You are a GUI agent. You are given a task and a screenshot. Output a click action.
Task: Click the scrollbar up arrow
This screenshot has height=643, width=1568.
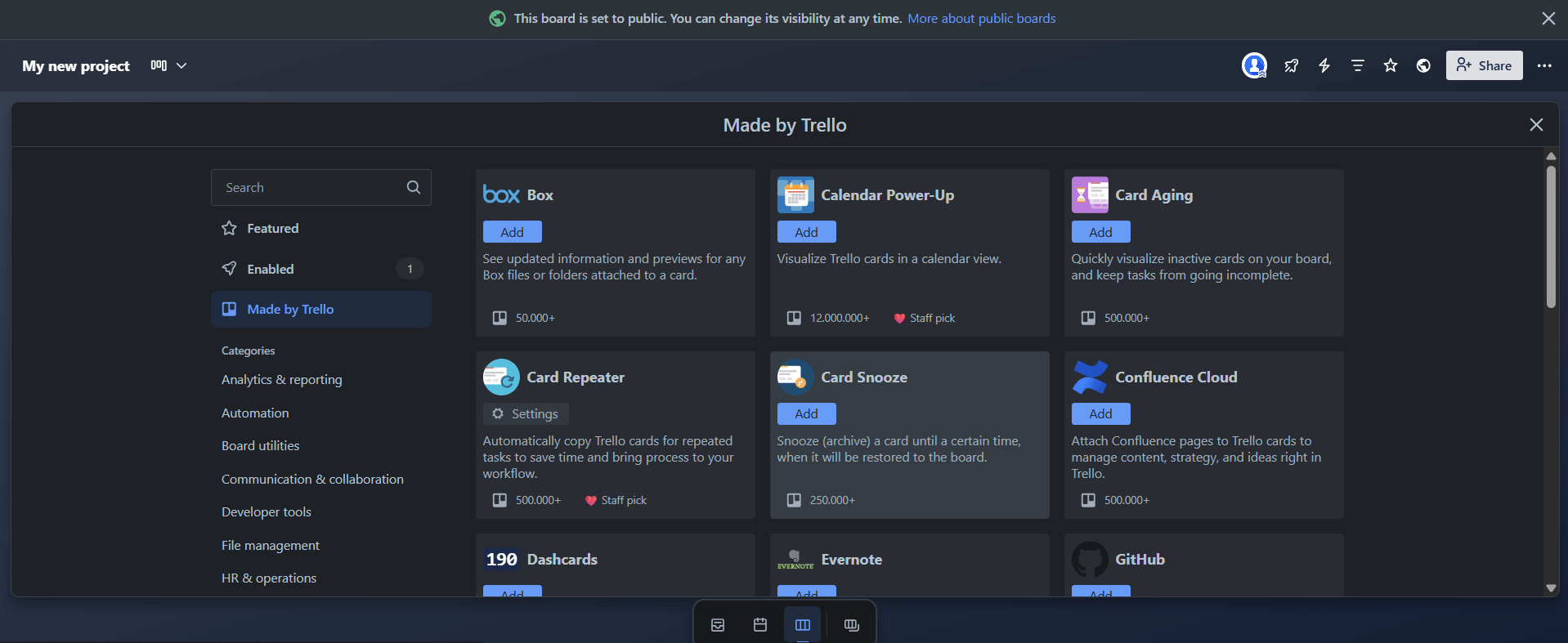(x=1551, y=156)
